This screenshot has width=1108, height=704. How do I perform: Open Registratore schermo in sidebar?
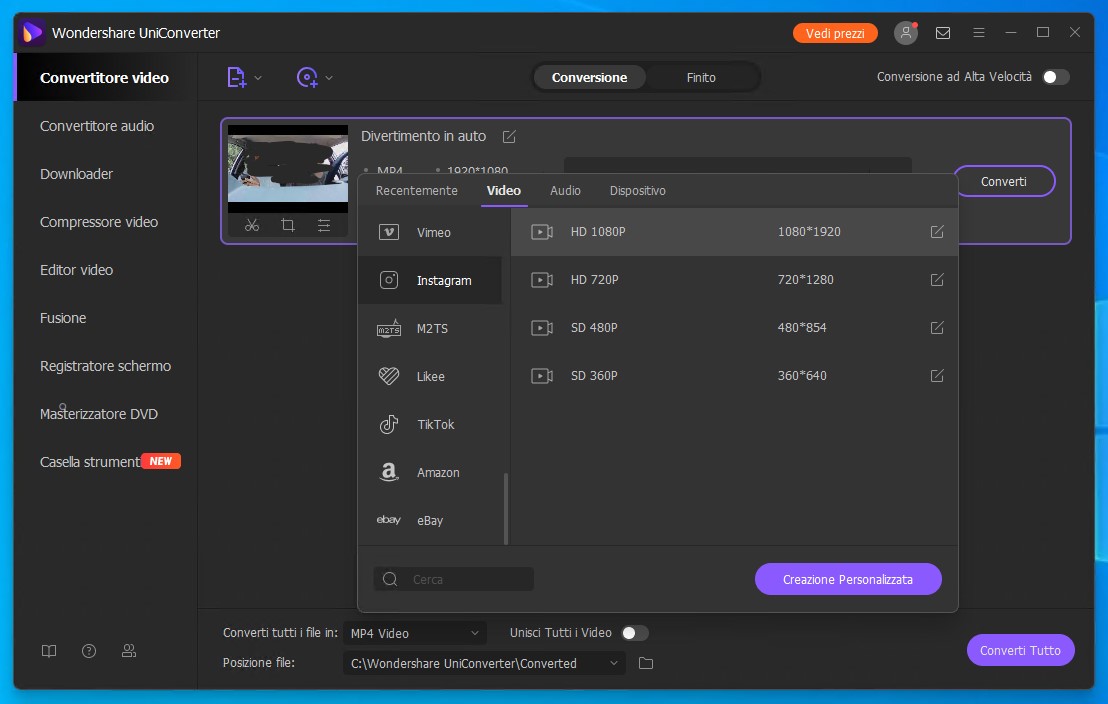[105, 366]
